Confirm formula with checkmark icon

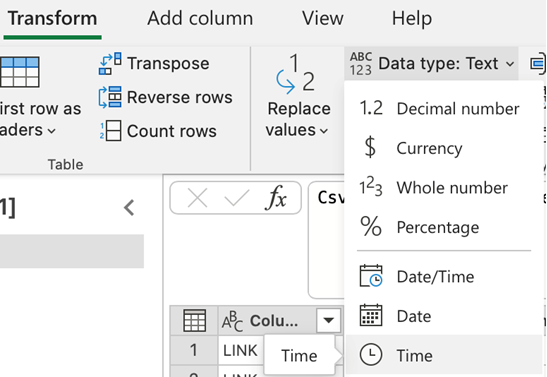click(237, 198)
